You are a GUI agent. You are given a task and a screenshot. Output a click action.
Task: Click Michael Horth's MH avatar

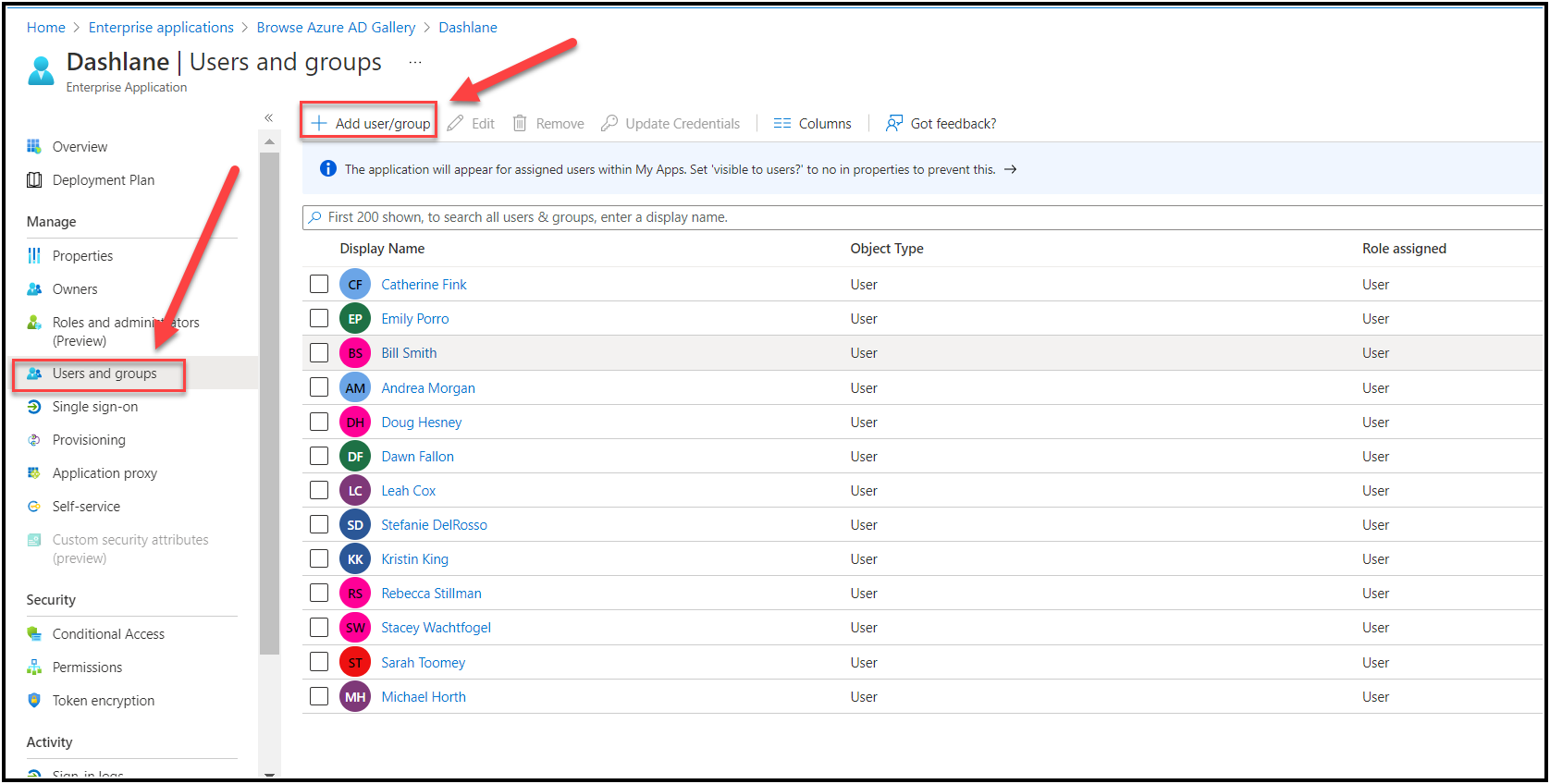[355, 696]
